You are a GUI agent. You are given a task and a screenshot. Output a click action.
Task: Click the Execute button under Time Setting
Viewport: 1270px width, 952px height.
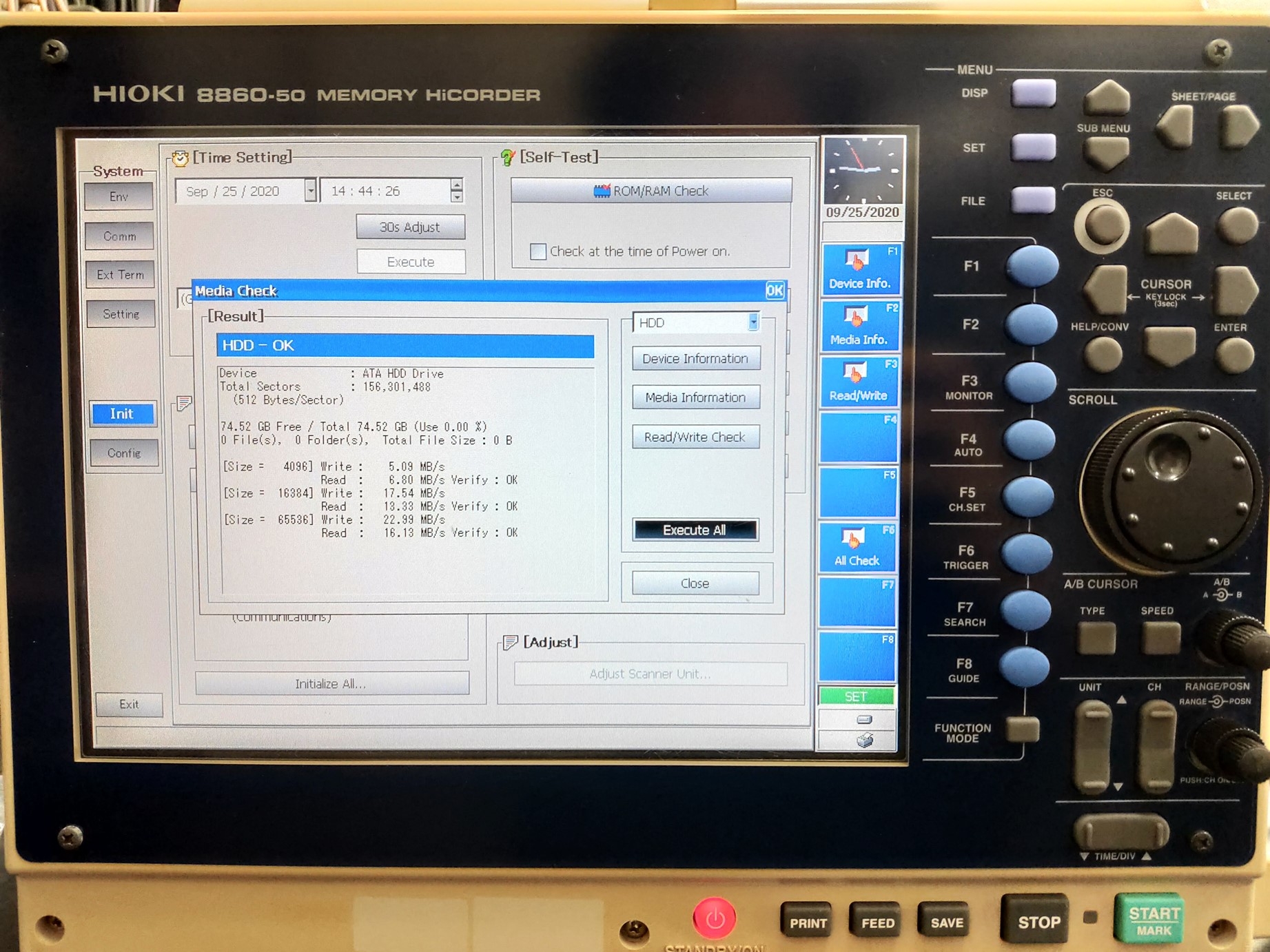point(411,262)
